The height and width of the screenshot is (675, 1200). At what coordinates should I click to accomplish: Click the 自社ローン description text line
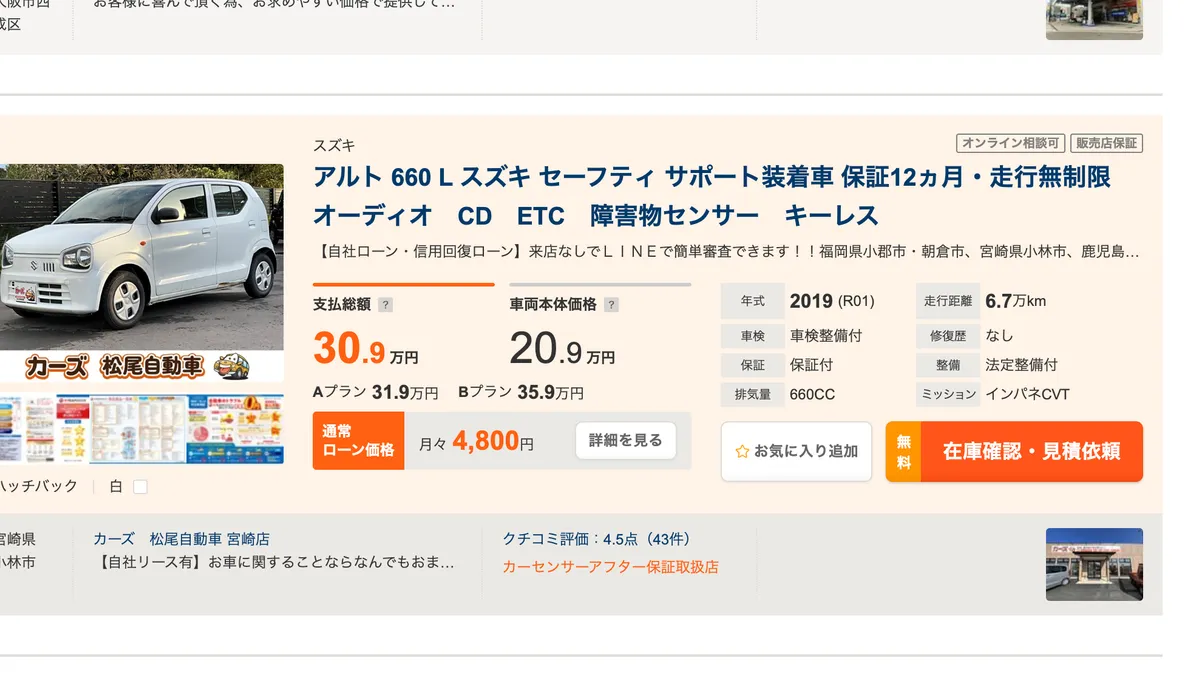(x=726, y=251)
